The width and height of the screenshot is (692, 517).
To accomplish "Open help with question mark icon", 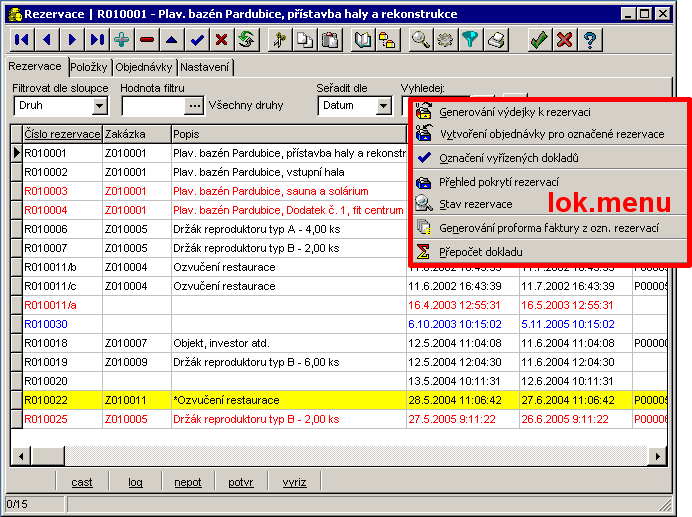I will tap(590, 40).
